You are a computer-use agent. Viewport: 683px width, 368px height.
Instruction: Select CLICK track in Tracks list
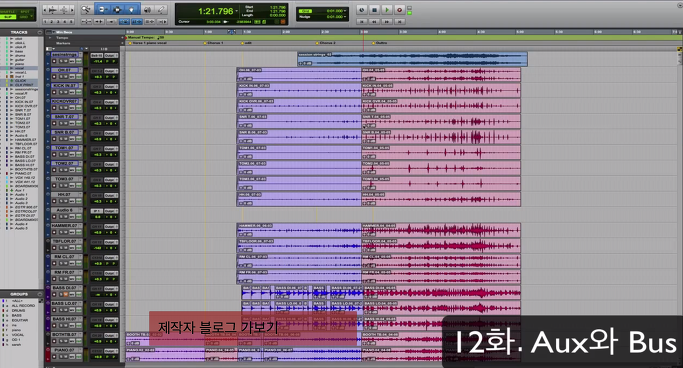click(20, 81)
